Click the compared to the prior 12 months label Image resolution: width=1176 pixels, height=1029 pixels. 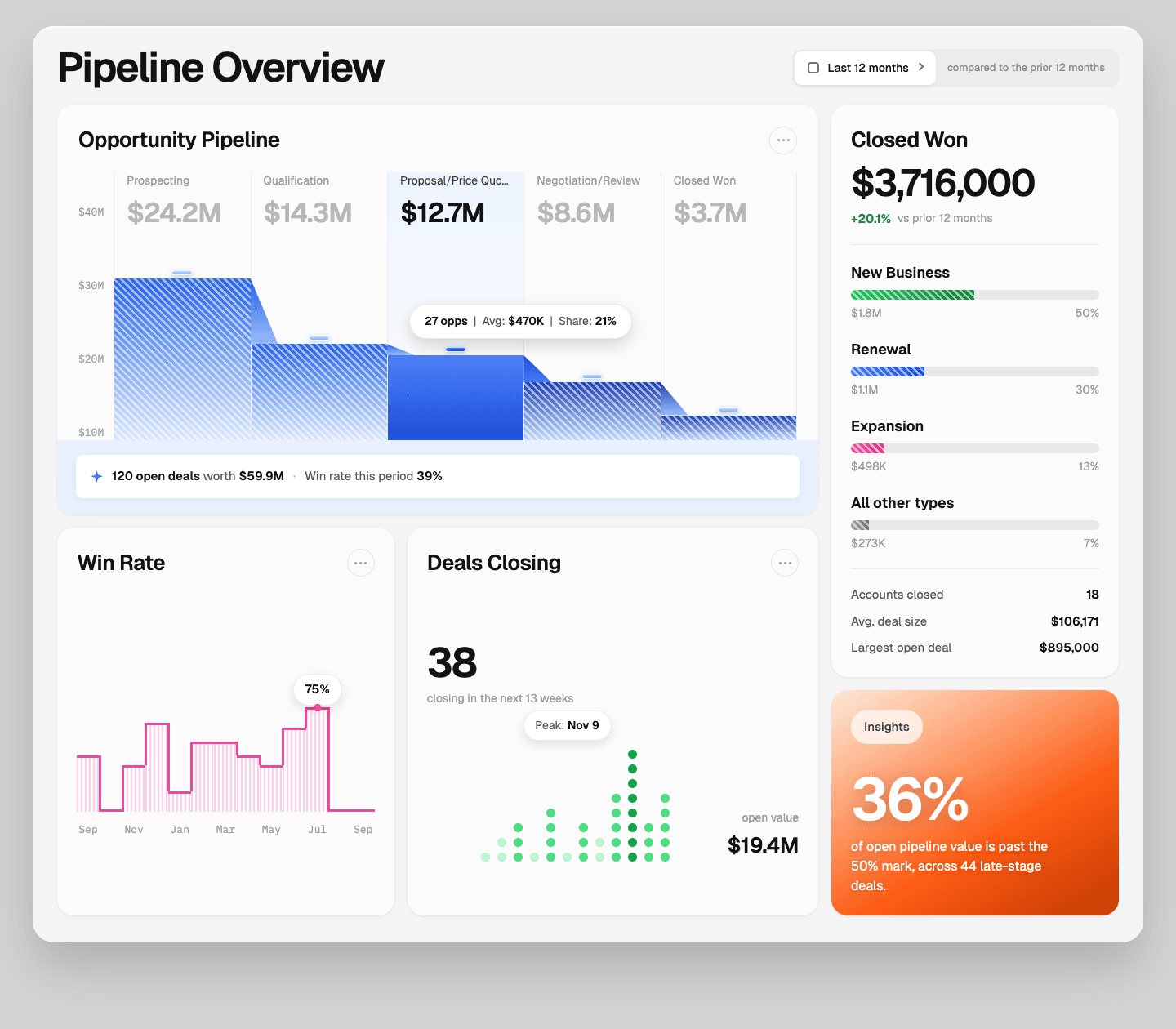coord(1026,68)
